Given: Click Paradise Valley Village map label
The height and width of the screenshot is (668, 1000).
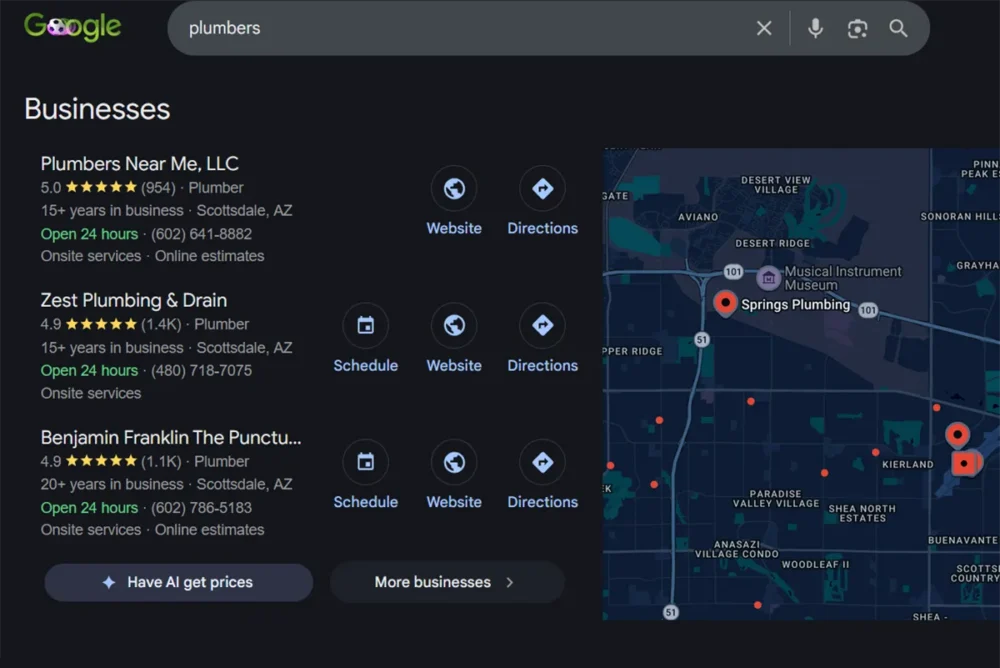Looking at the screenshot, I should pos(776,498).
